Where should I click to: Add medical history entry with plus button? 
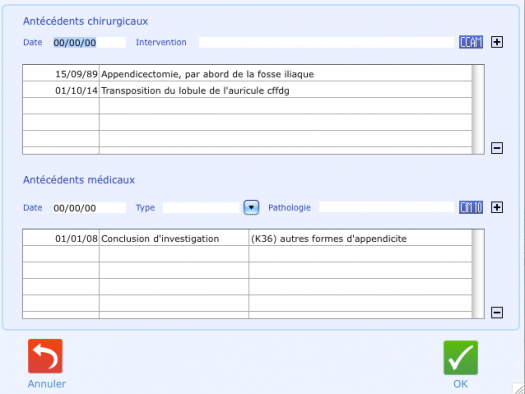coord(497,208)
